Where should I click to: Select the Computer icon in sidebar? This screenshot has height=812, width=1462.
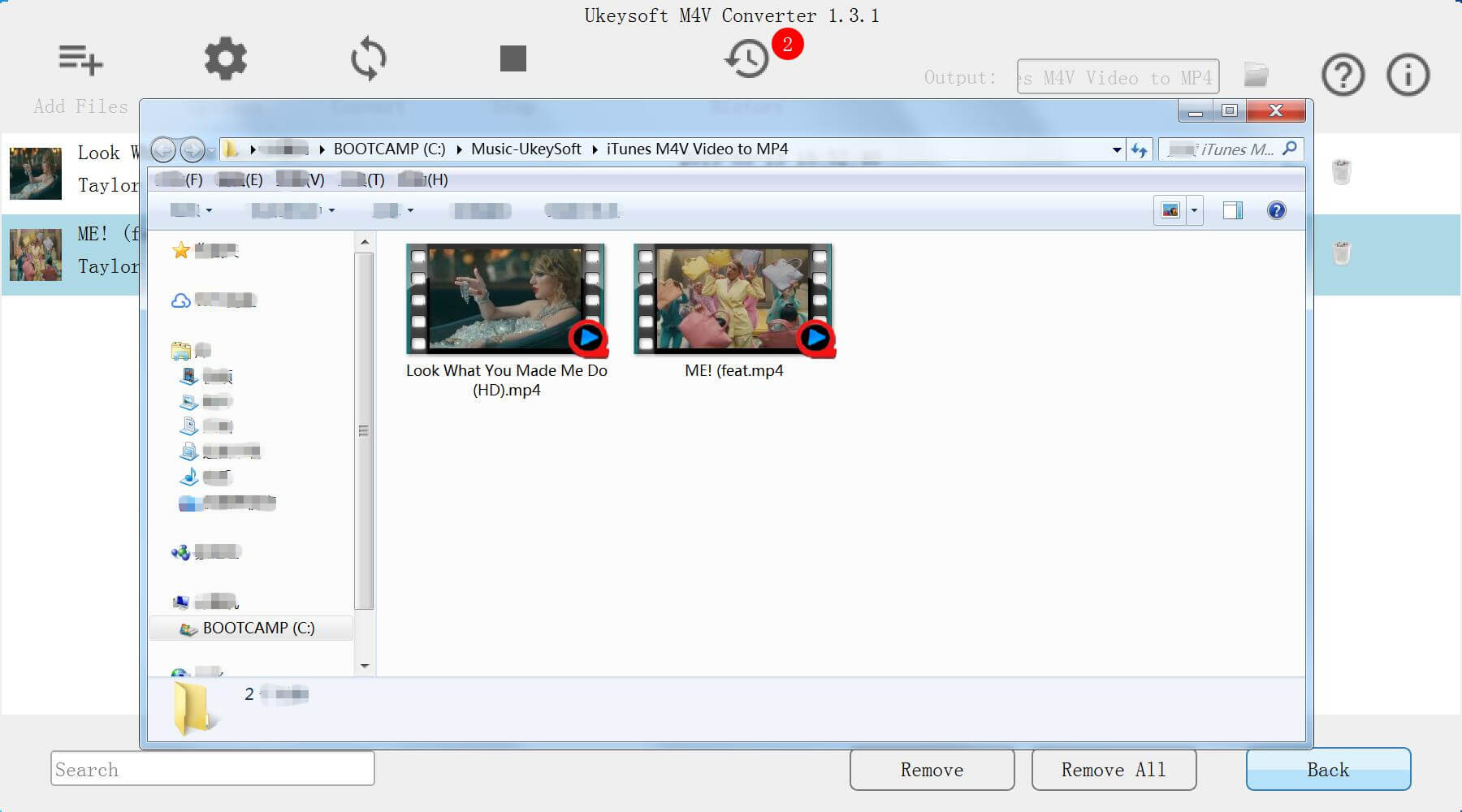180,602
